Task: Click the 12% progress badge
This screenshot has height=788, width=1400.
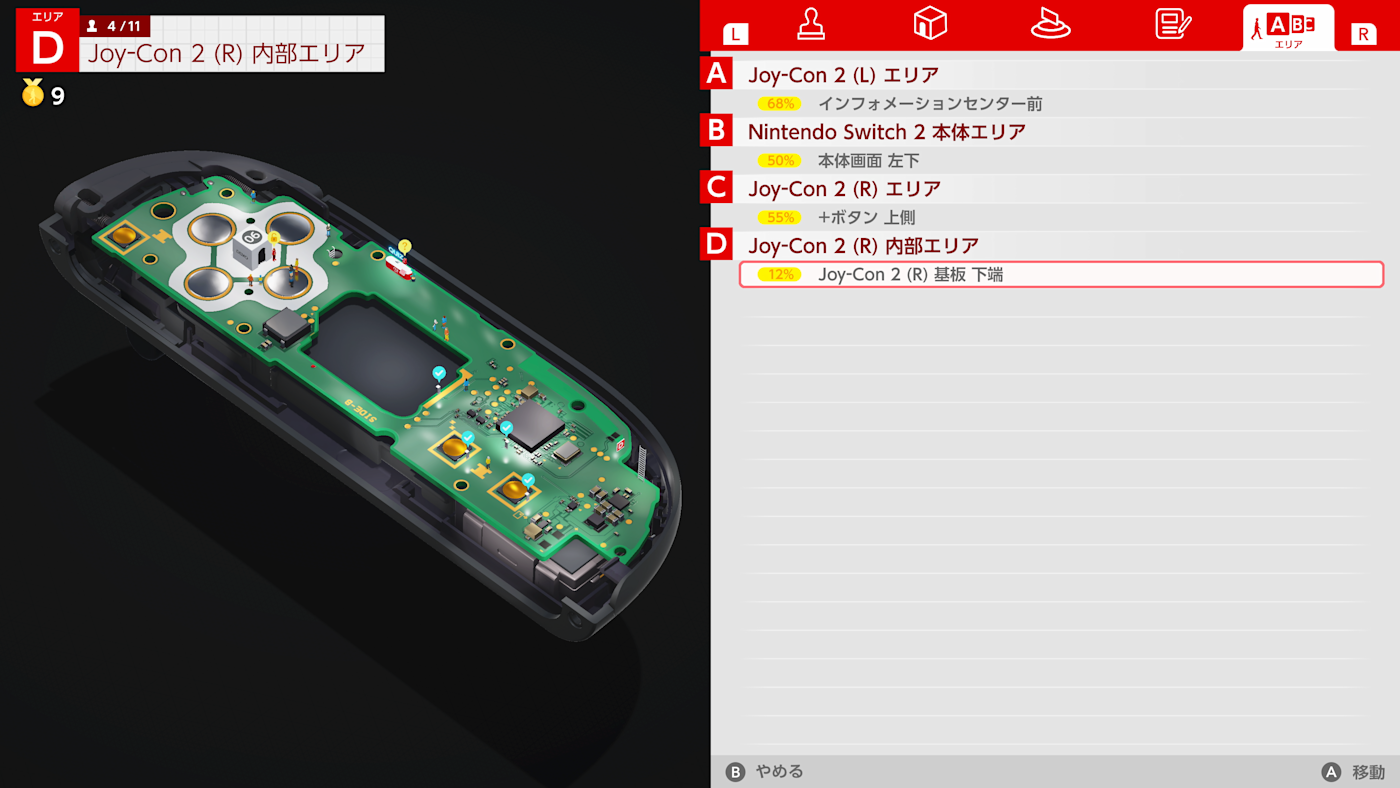Action: pyautogui.click(x=780, y=275)
